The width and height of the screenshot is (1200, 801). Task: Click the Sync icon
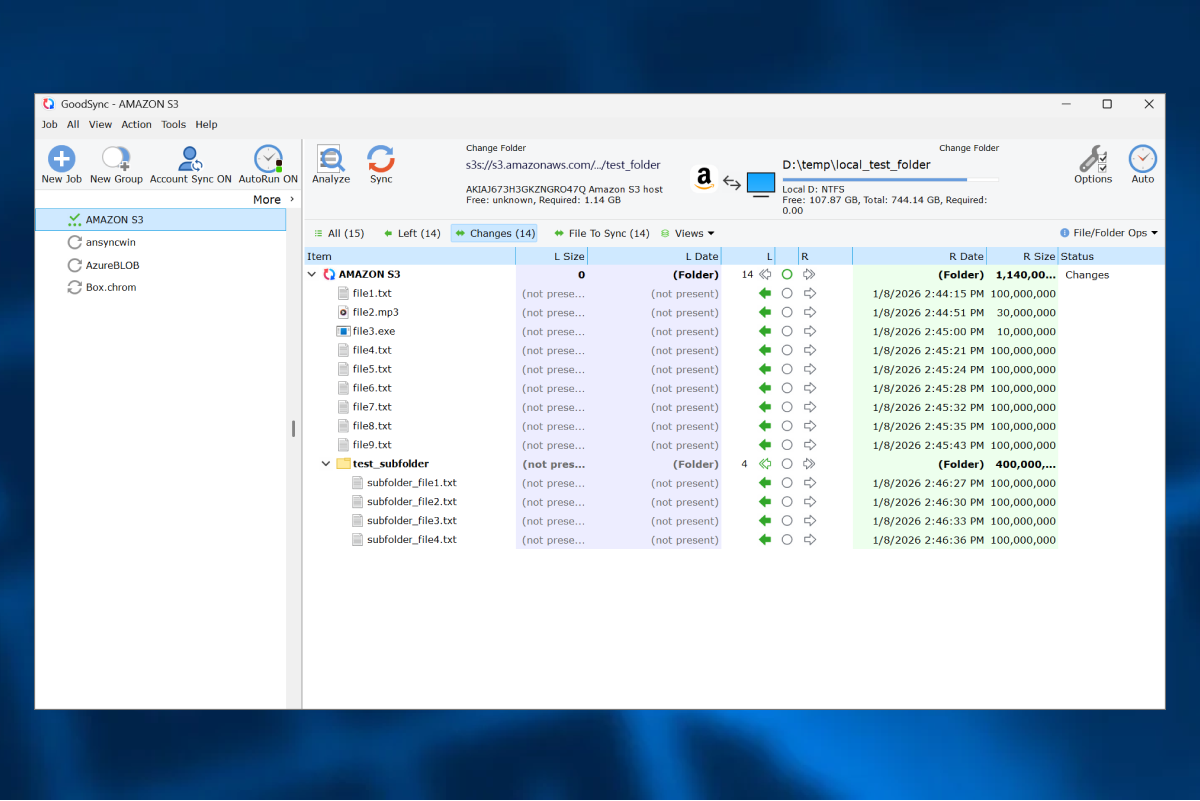click(x=381, y=159)
